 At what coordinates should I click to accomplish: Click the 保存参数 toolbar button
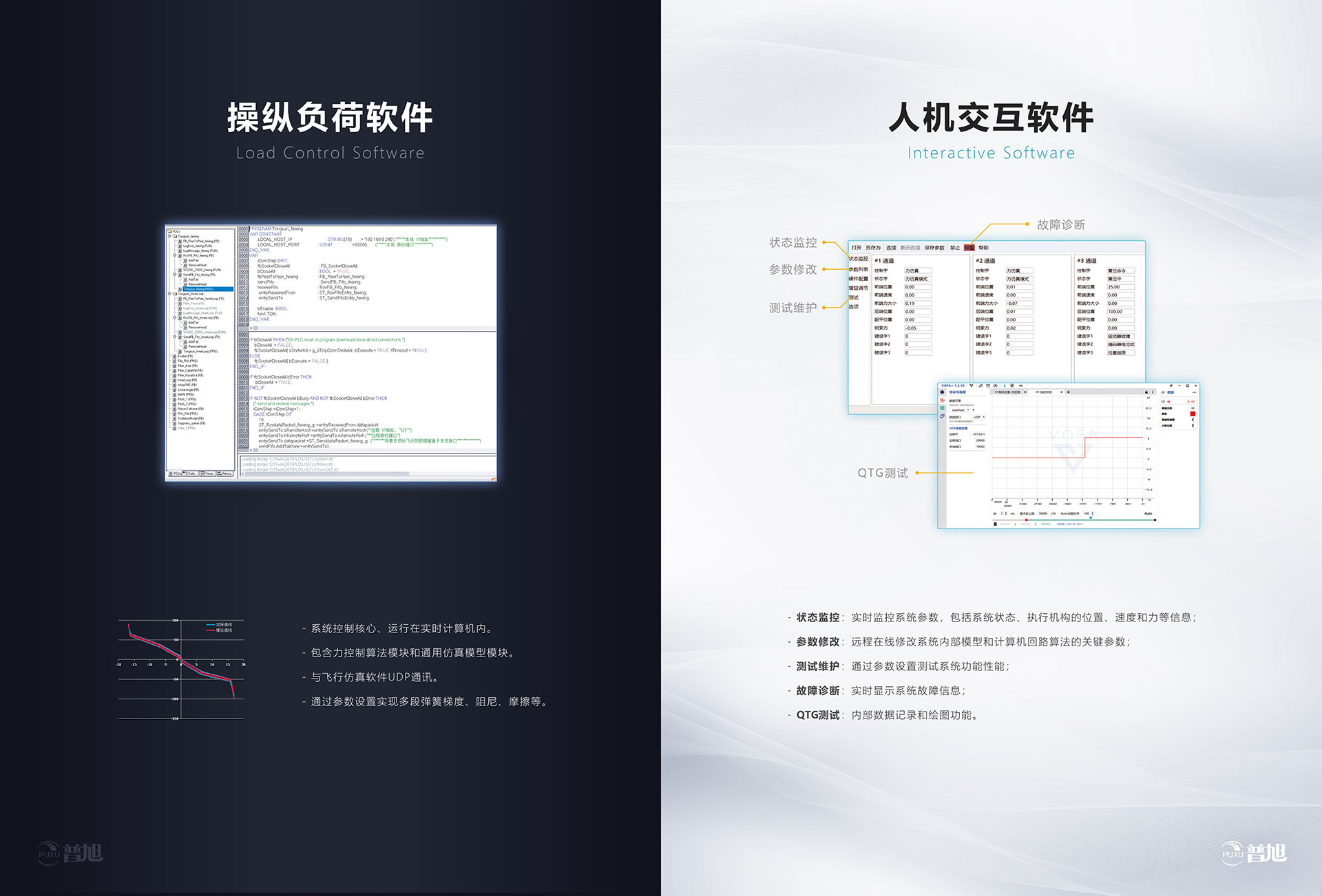point(934,248)
